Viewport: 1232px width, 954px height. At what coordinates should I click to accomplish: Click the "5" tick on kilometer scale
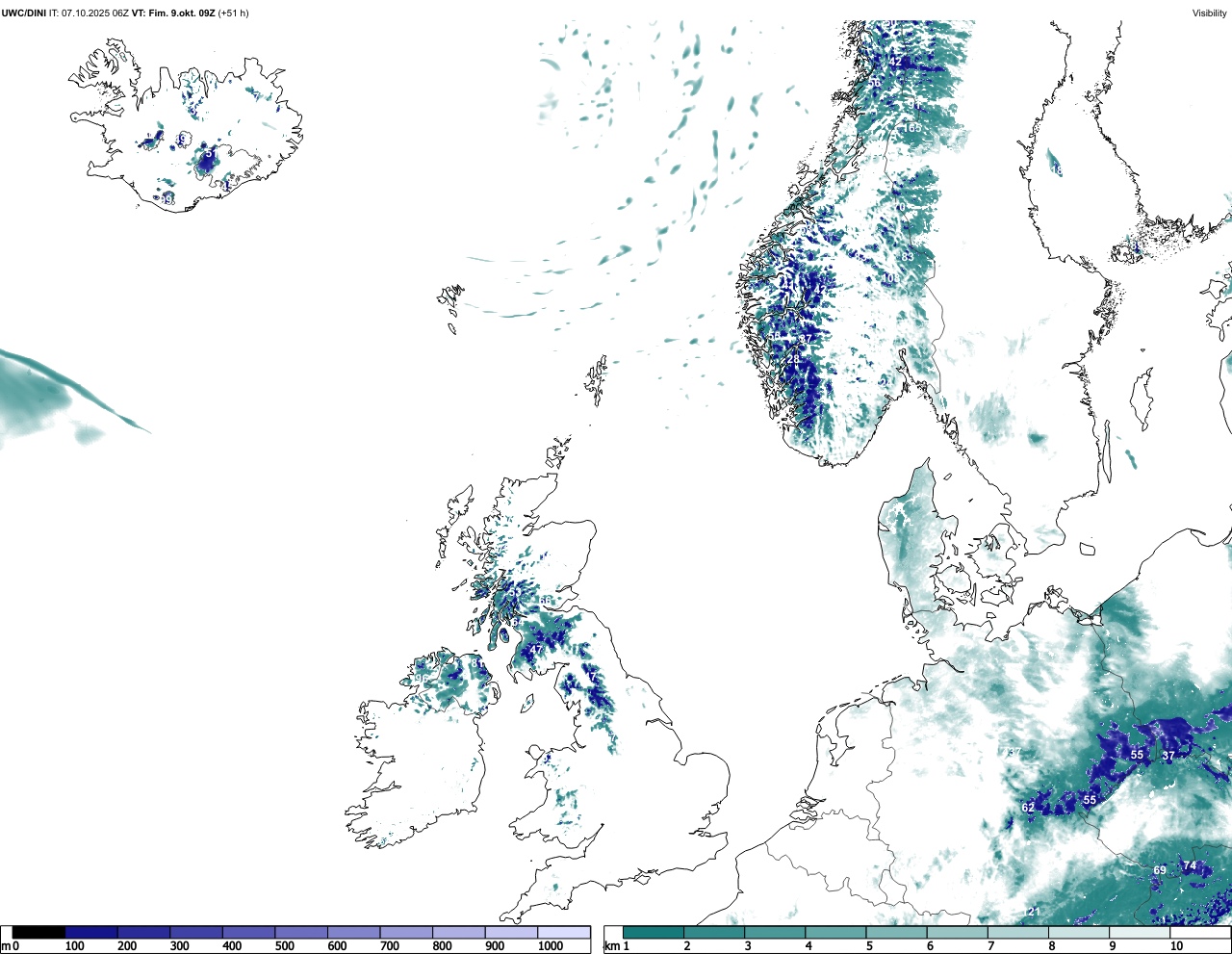tap(869, 946)
